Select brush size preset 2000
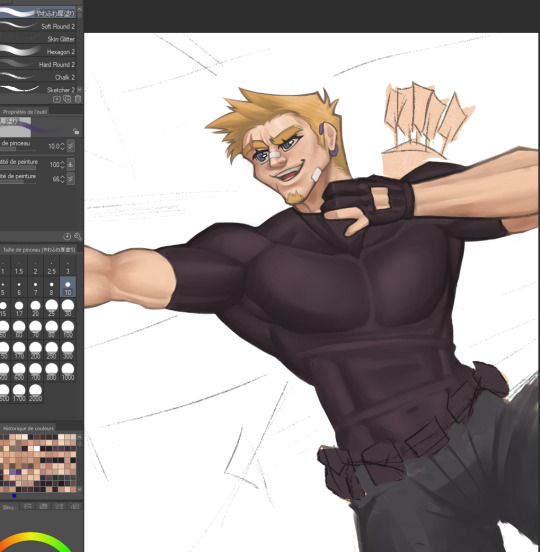 (x=35, y=393)
